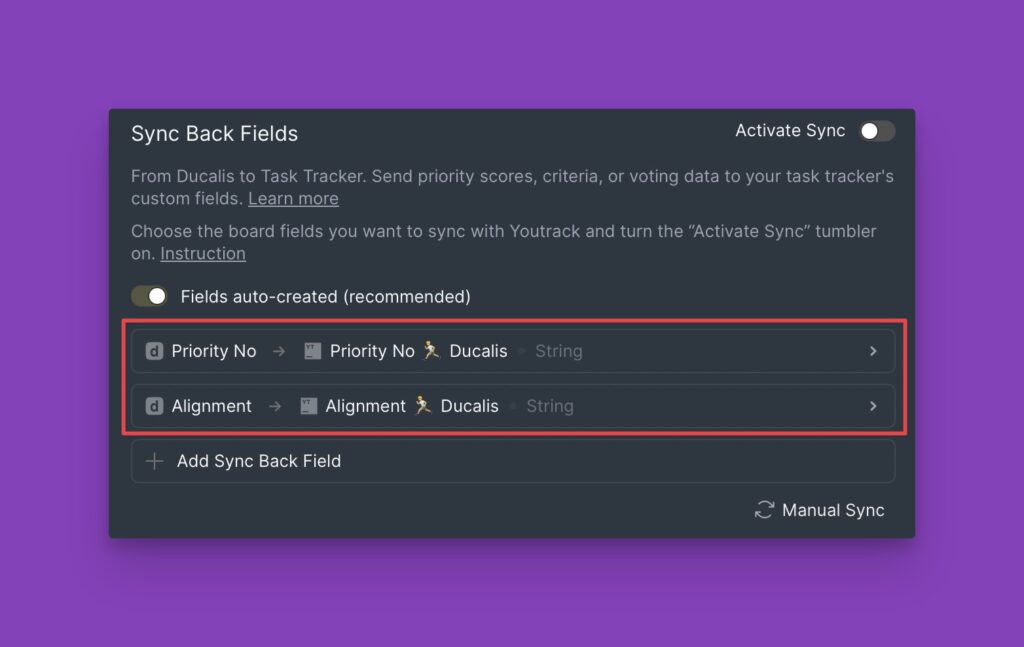Click the YouTrack icon in Alignment row
Image resolution: width=1024 pixels, height=647 pixels.
309,406
